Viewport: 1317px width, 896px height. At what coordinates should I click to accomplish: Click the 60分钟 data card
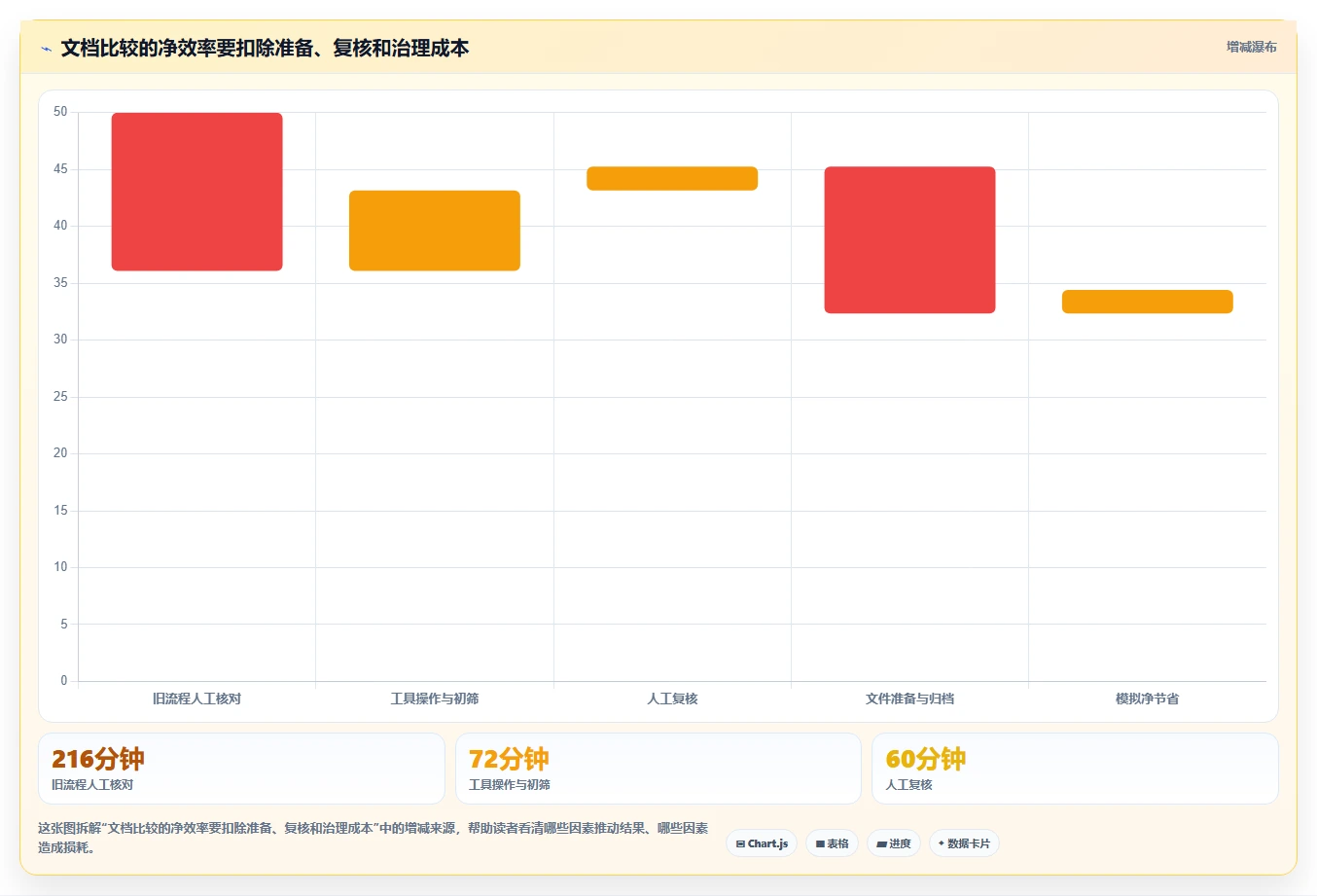pyautogui.click(x=1075, y=769)
